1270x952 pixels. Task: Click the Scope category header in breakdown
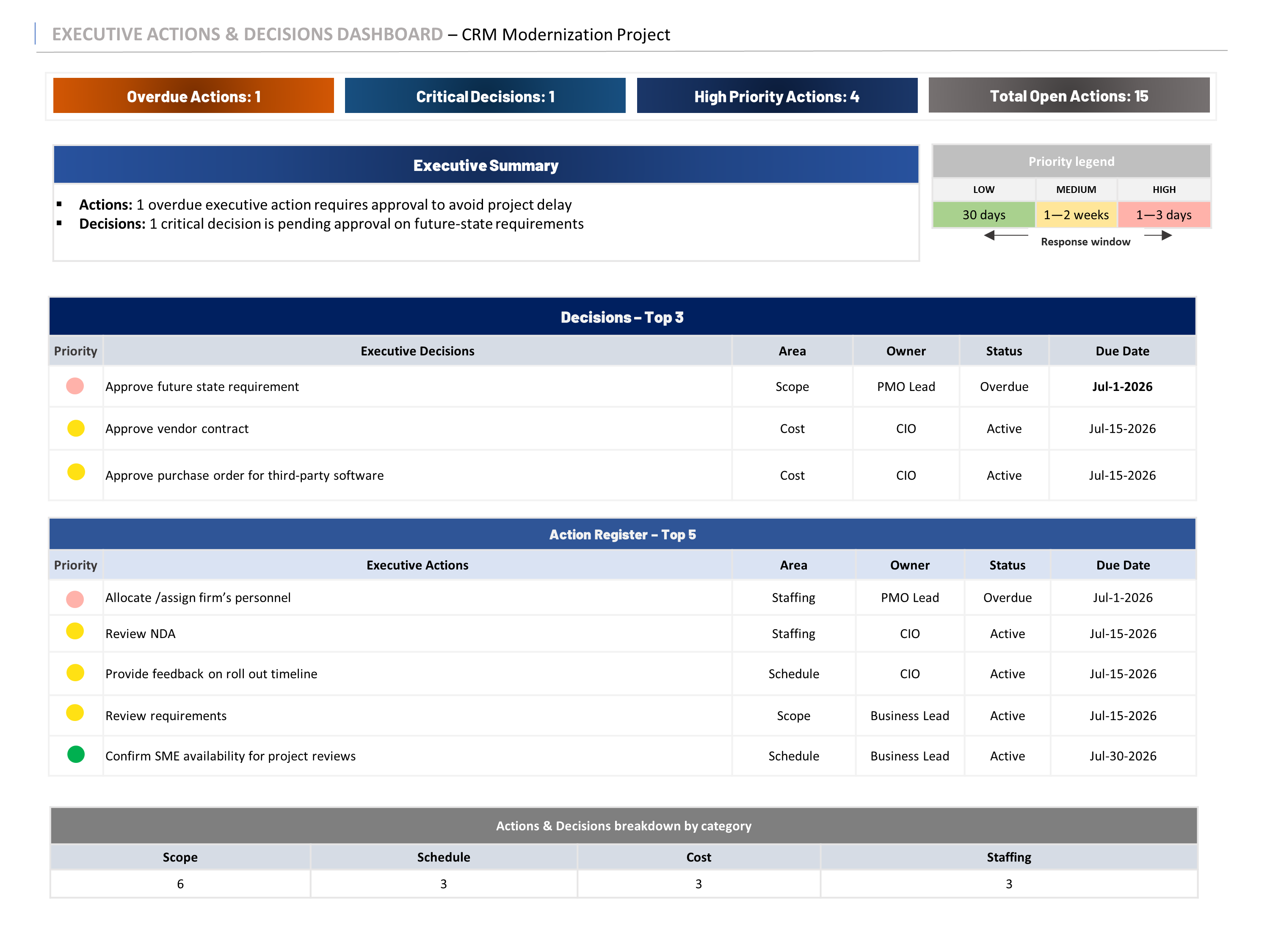[x=180, y=857]
